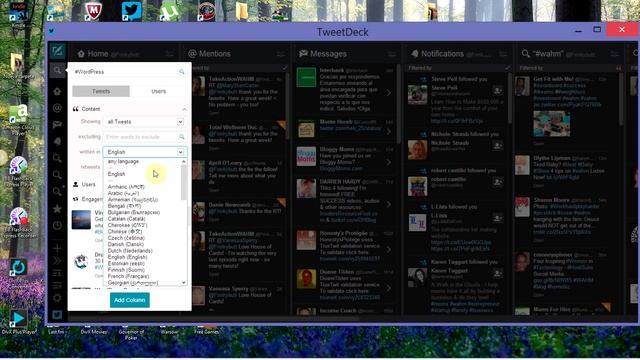Open the written in language dropdown

click(x=145, y=152)
